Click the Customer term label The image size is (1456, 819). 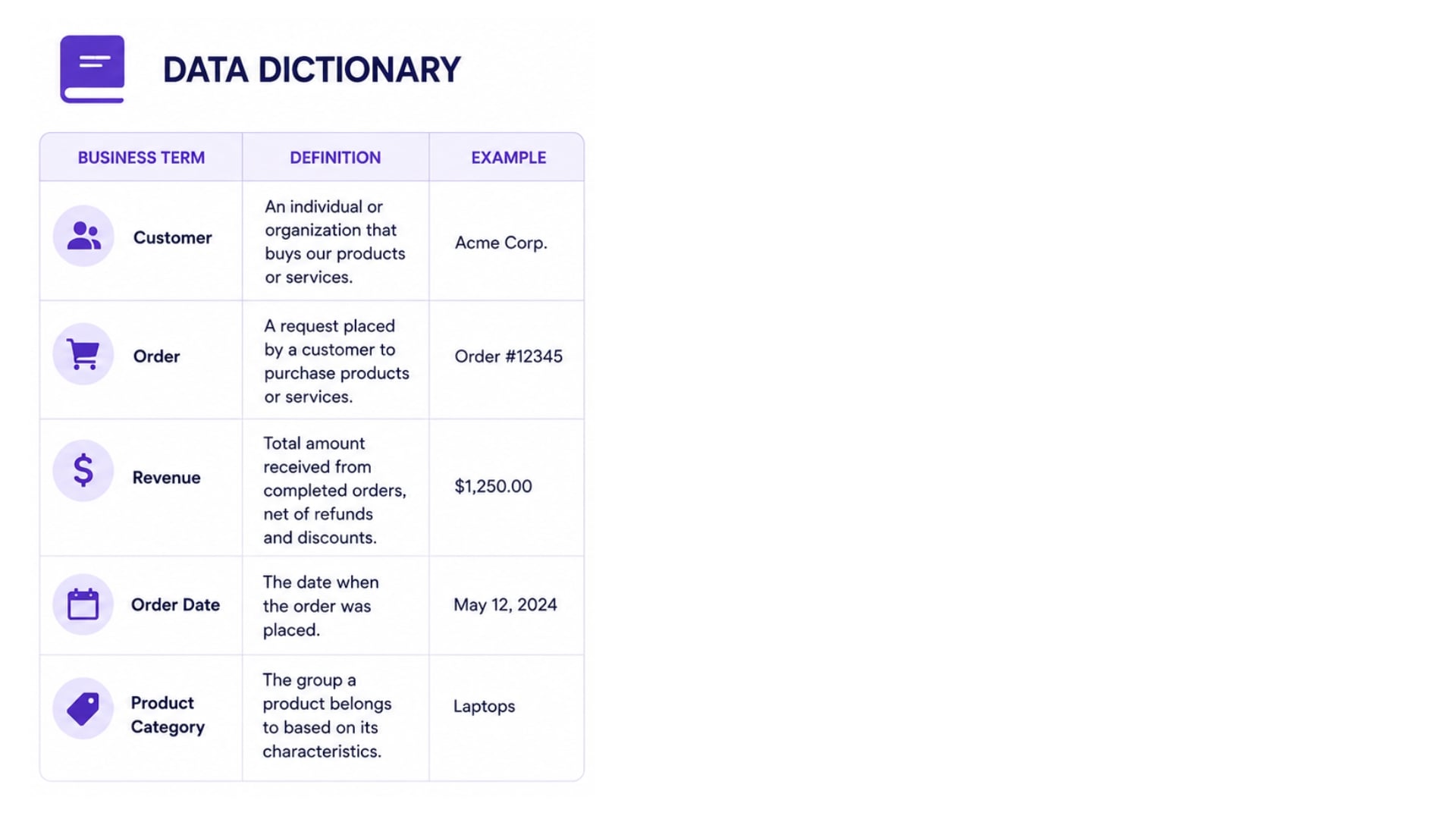(x=172, y=238)
